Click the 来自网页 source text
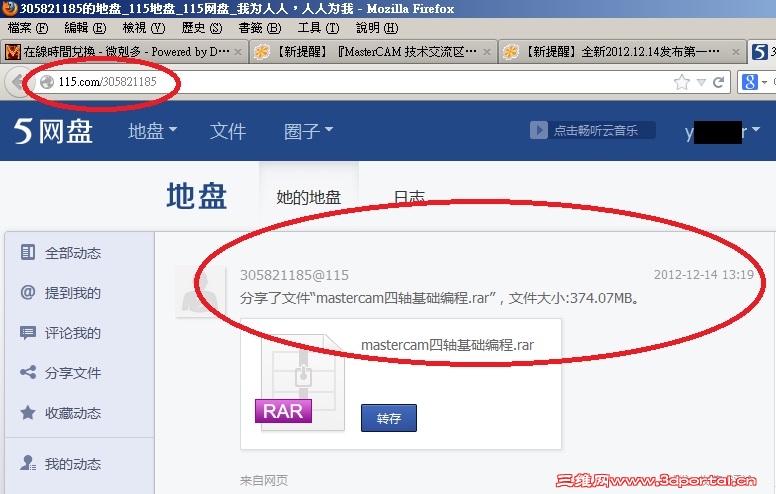 pos(264,480)
